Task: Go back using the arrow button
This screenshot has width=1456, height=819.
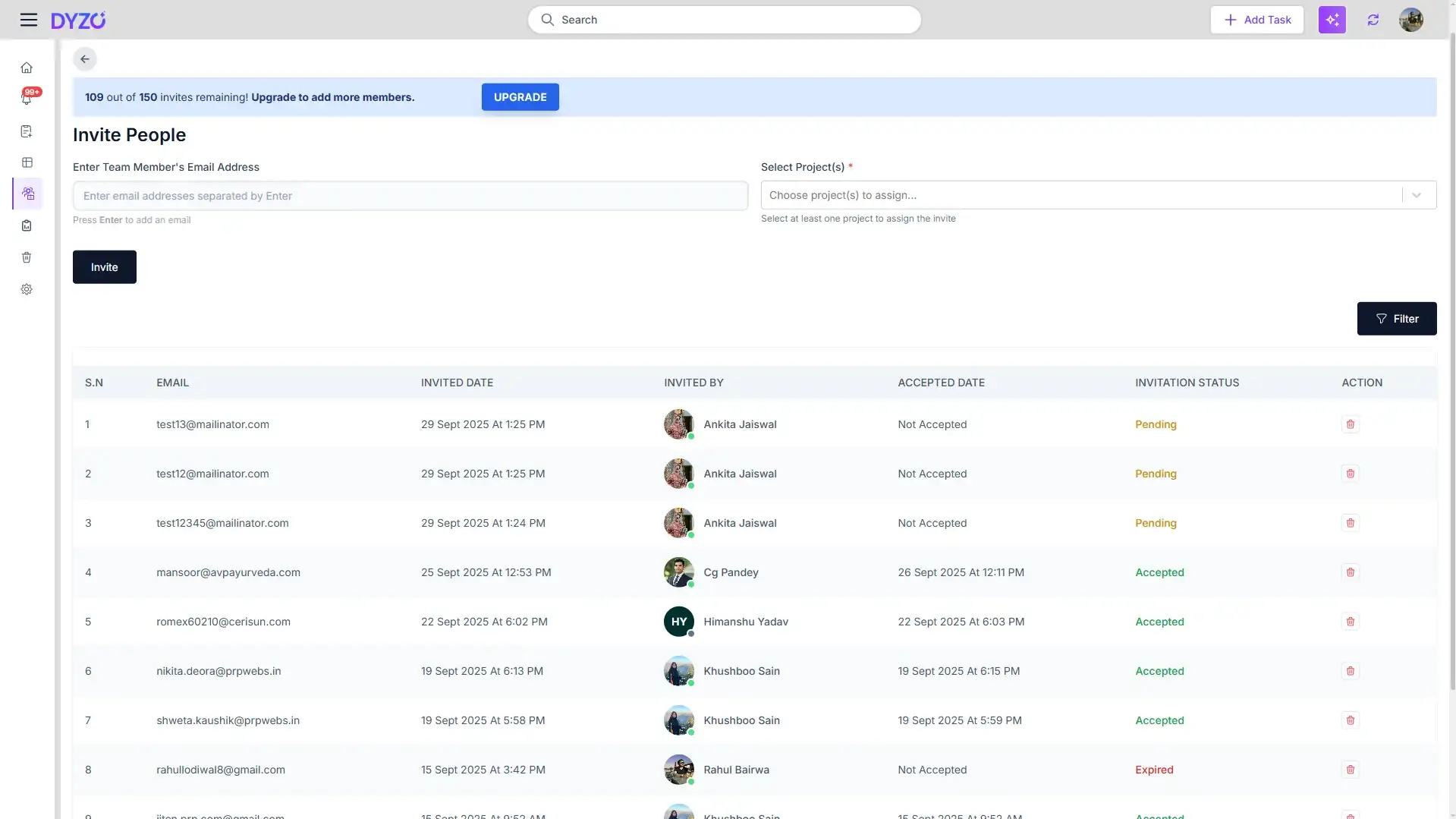Action: [x=85, y=59]
